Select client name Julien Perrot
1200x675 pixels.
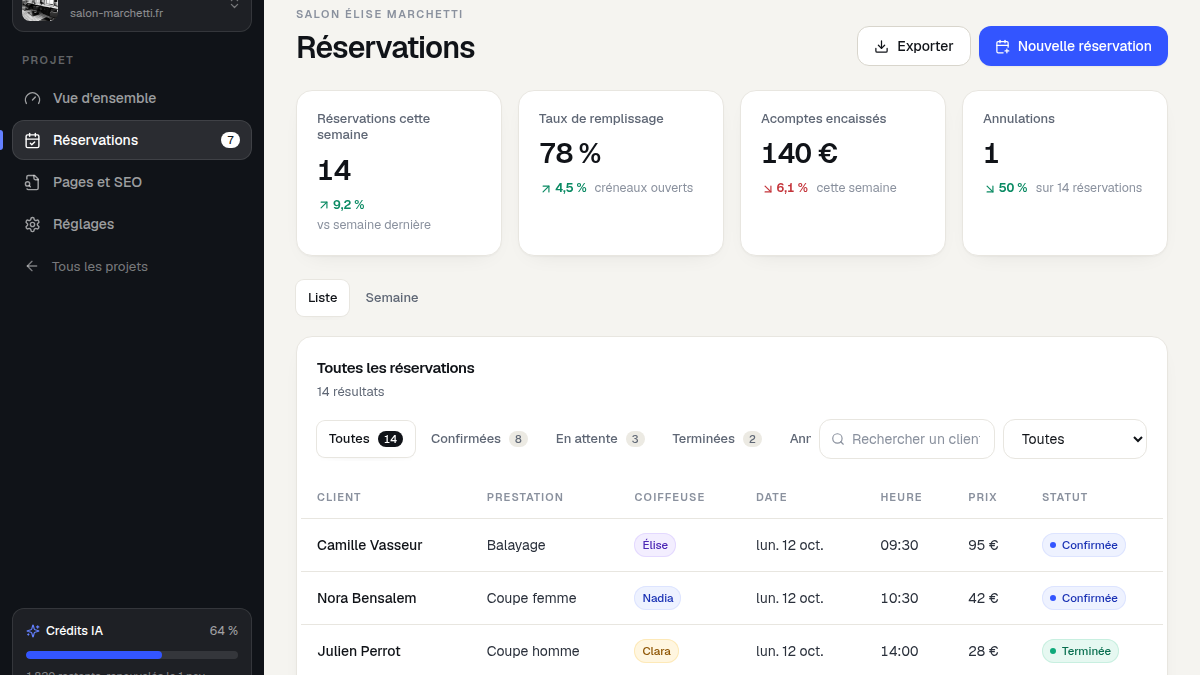[359, 651]
